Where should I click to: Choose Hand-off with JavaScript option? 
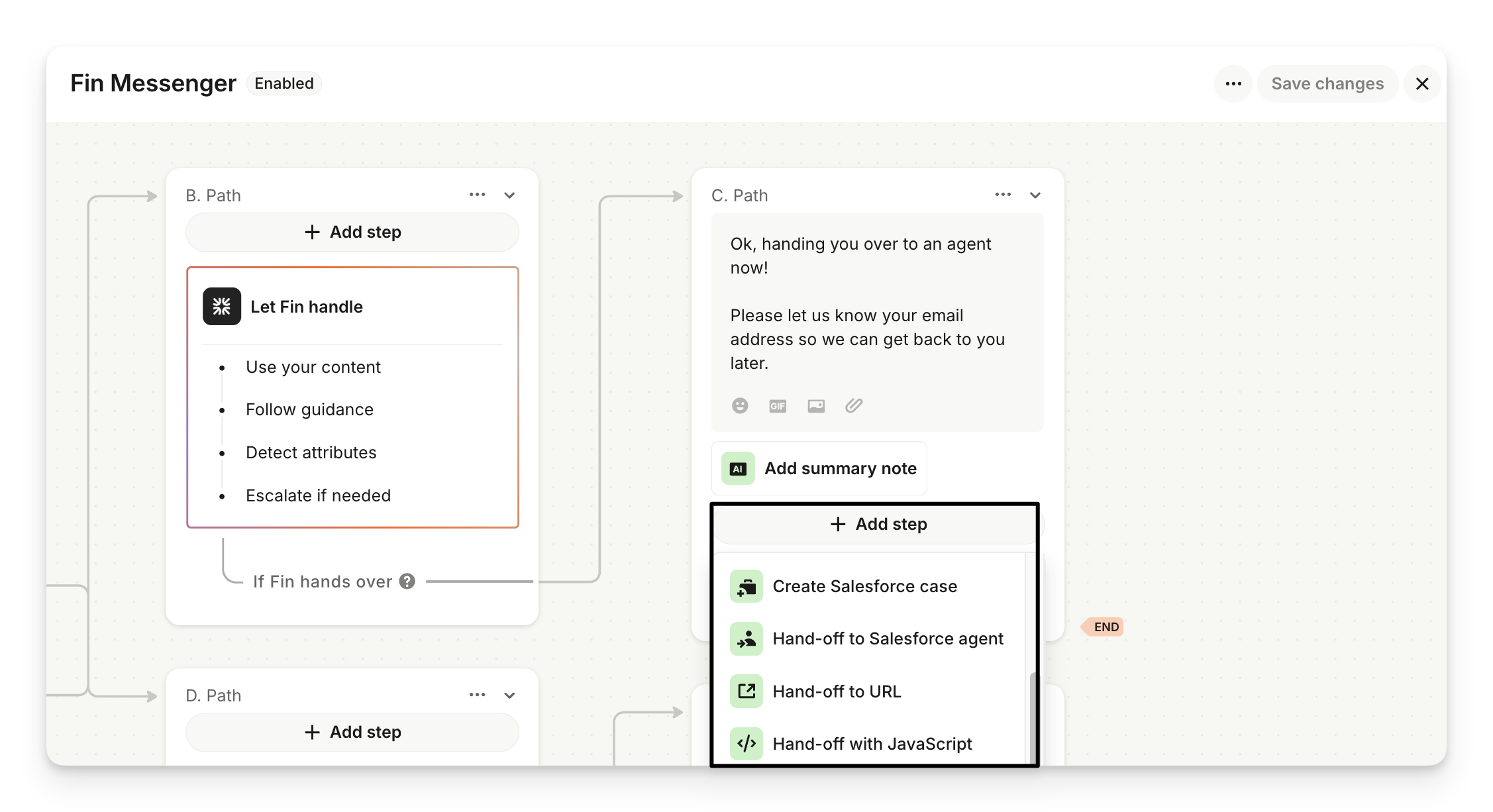click(872, 744)
